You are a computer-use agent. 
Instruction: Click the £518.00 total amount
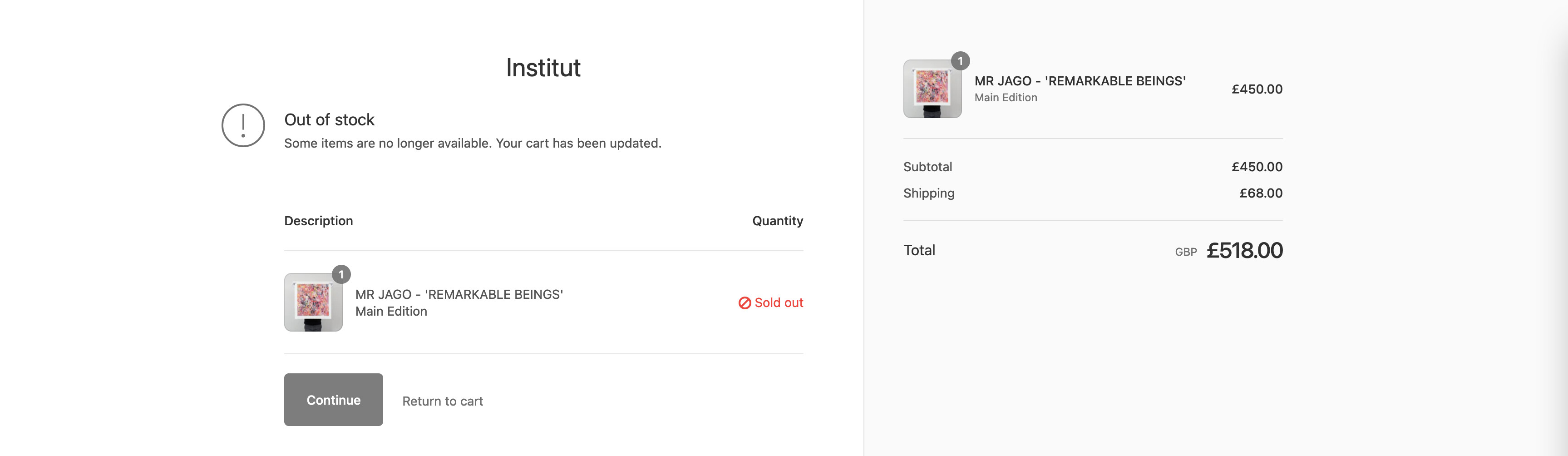point(1245,250)
